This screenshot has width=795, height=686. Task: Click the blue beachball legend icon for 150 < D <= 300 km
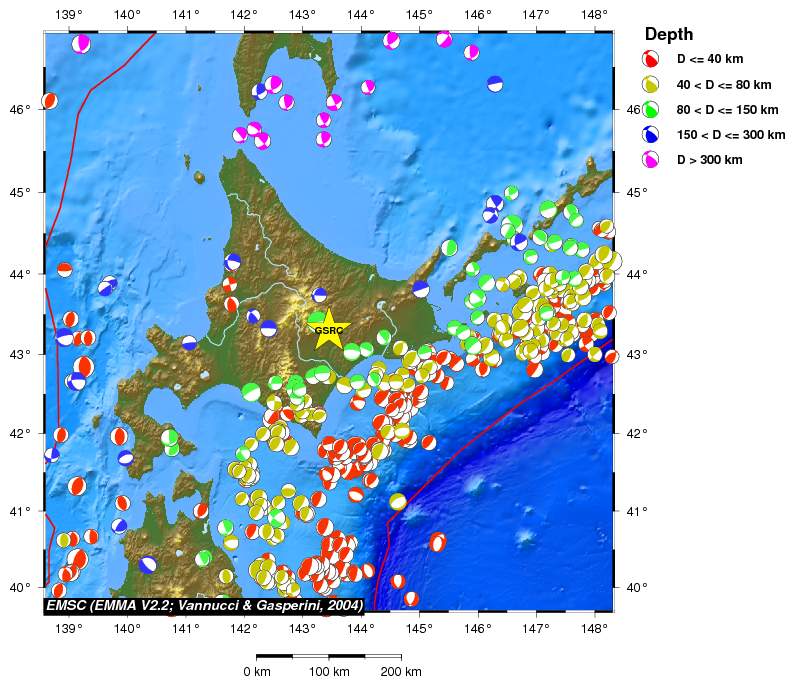pyautogui.click(x=651, y=134)
